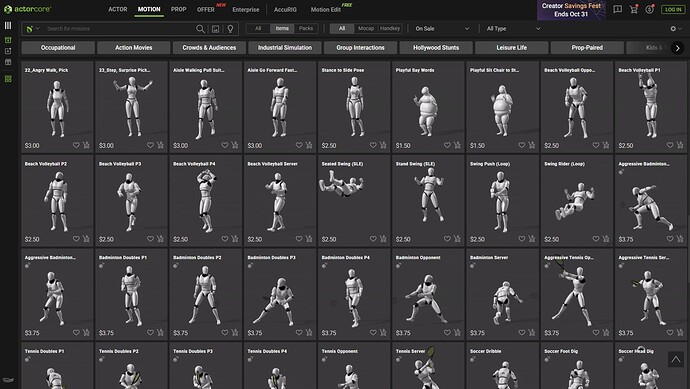Select the Action Movies category
The image size is (690, 389).
[x=134, y=48]
